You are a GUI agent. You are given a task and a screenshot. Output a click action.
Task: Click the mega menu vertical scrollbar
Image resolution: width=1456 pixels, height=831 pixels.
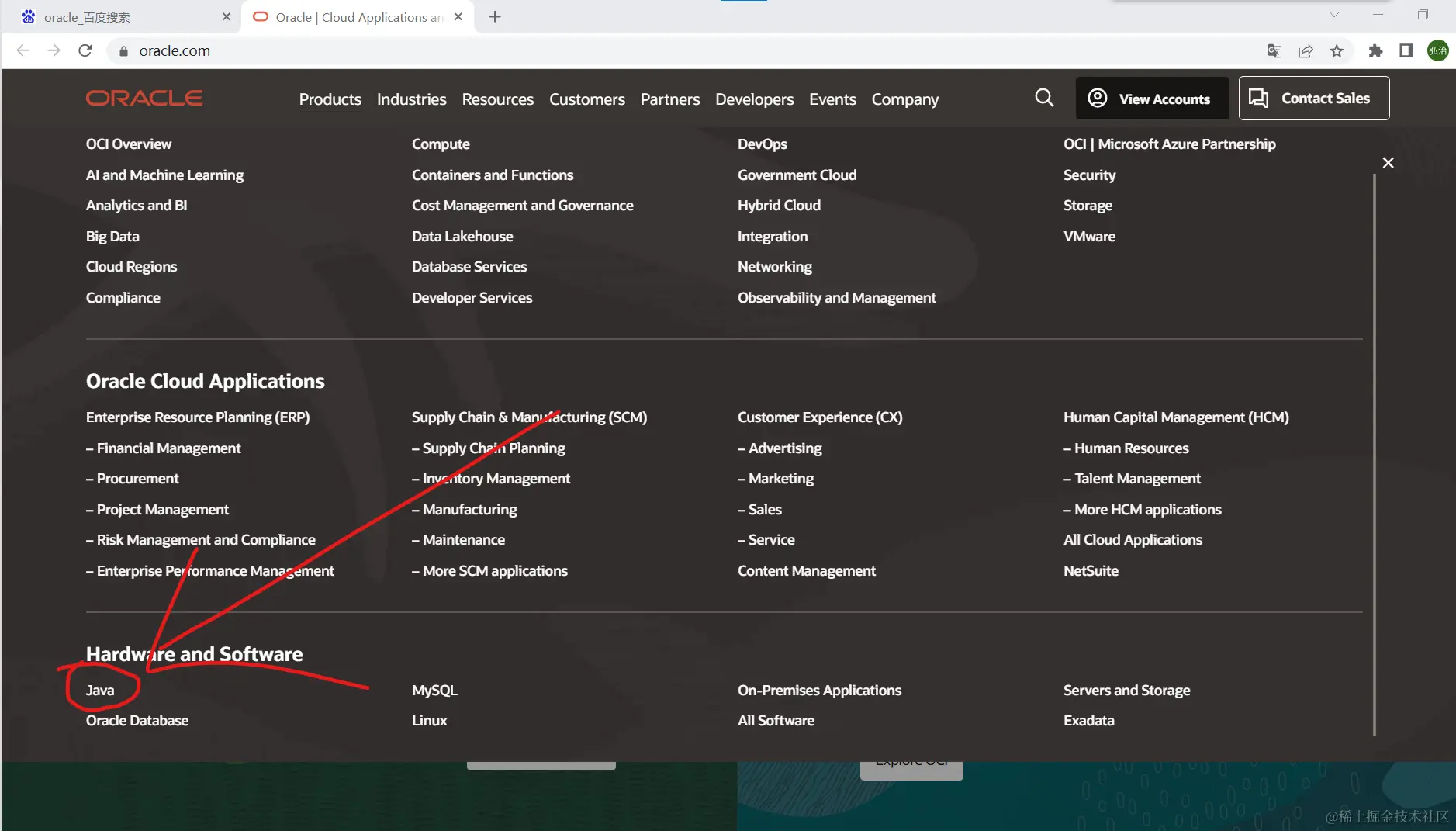[x=1374, y=455]
